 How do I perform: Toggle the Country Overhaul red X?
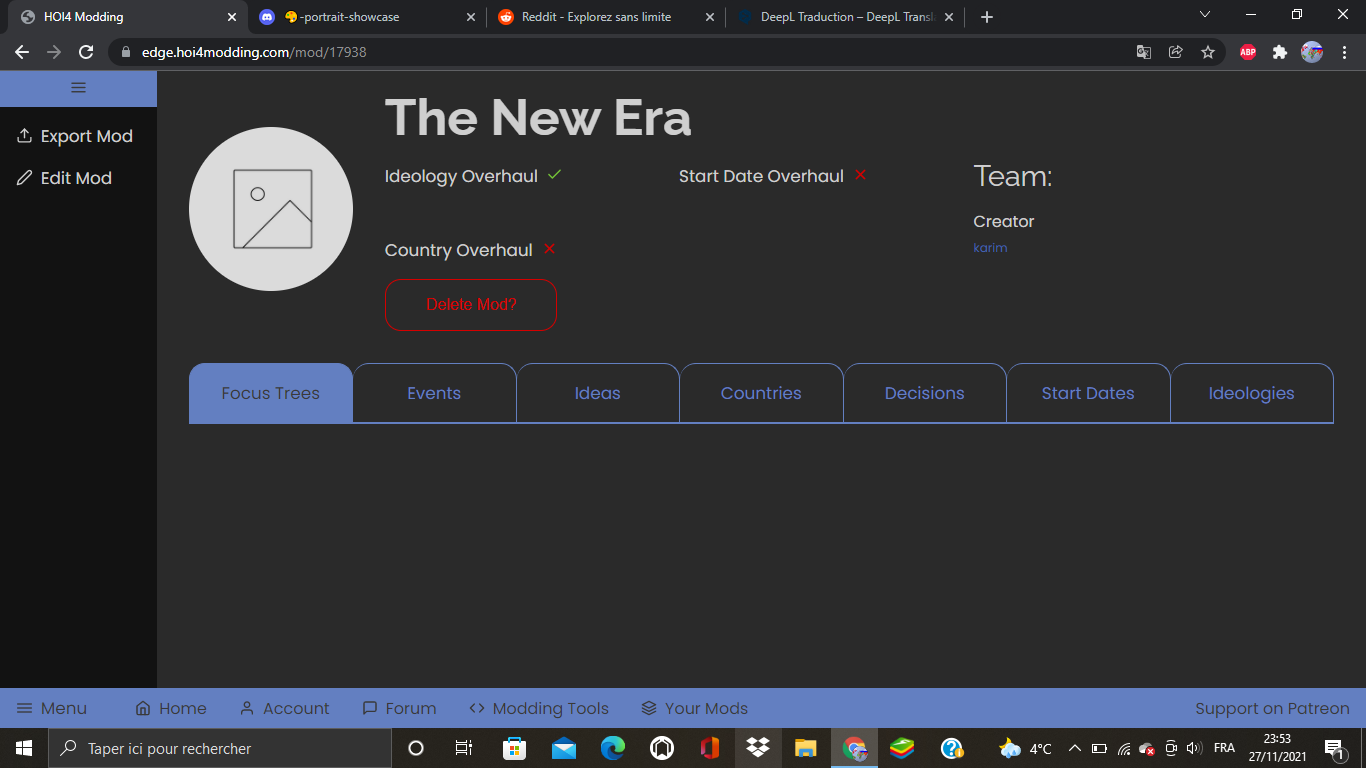point(549,249)
